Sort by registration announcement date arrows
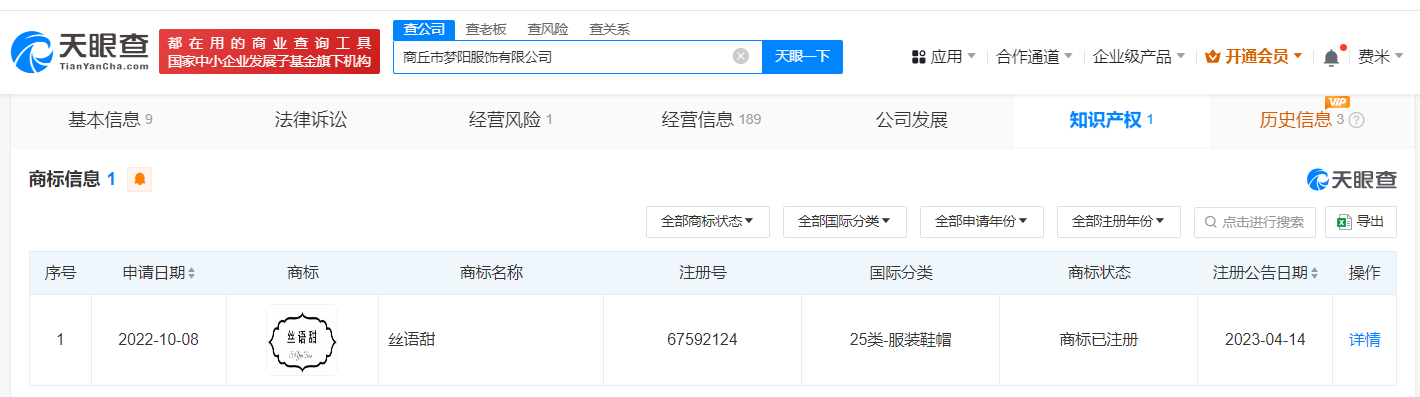The image size is (1420, 397). (x=1316, y=273)
